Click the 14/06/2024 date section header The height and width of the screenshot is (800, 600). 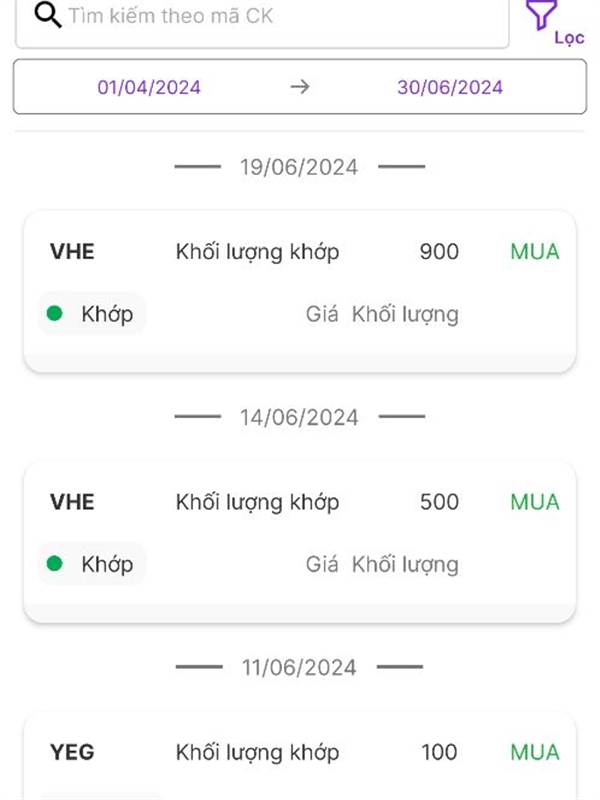(x=299, y=417)
